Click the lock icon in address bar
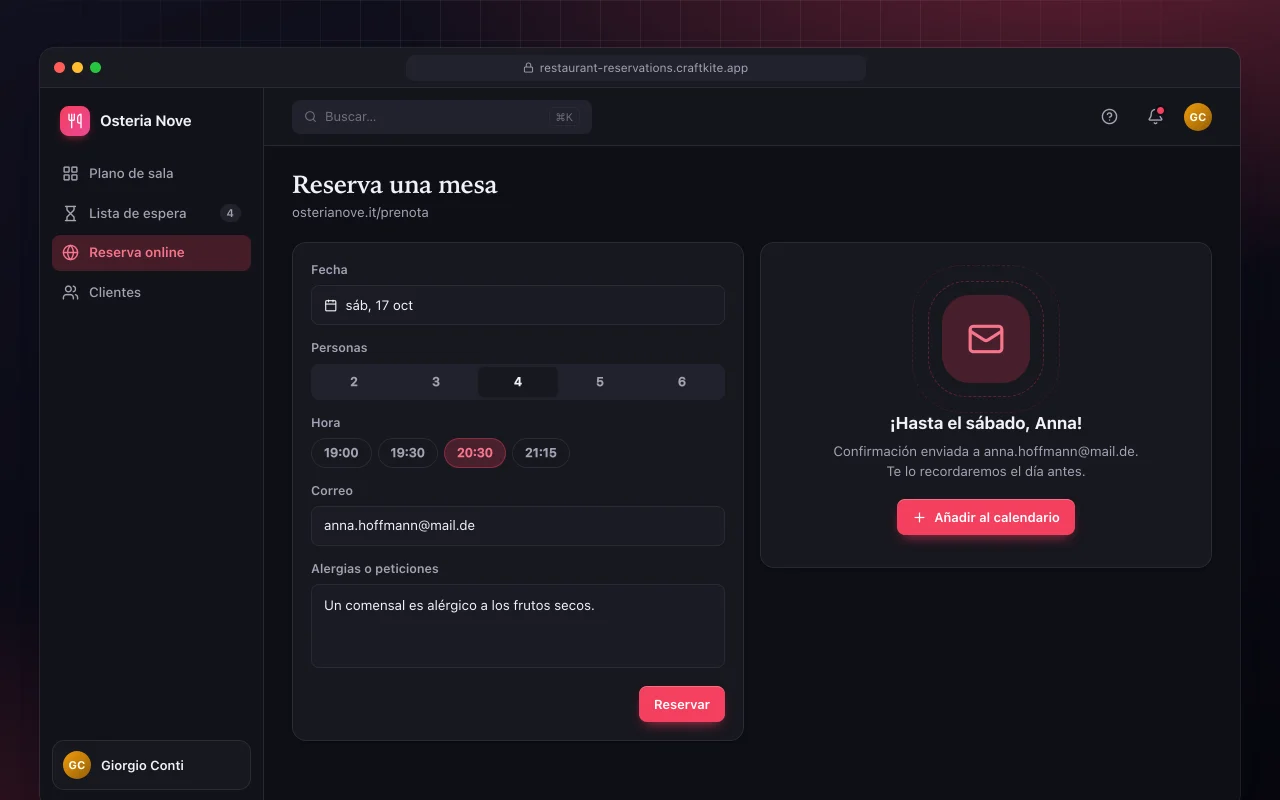1280x800 pixels. point(528,68)
